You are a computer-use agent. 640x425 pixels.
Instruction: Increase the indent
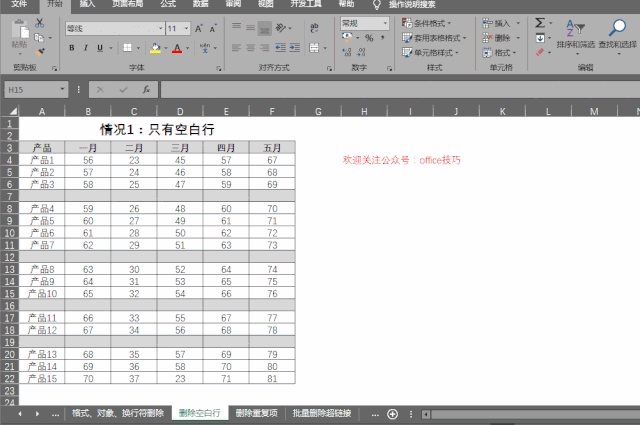pyautogui.click(x=295, y=48)
